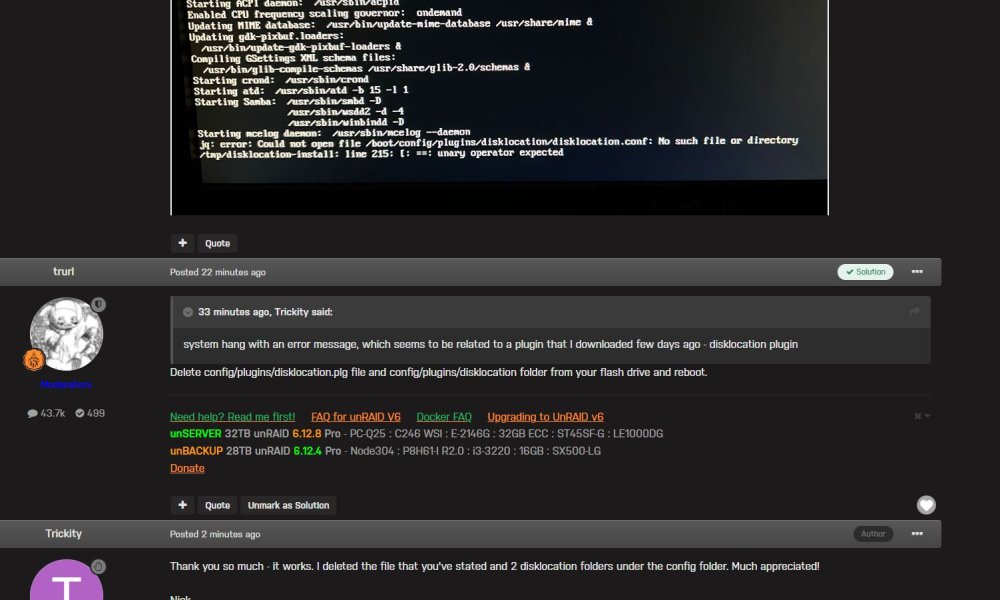Click the Author badge on Trickity's post
Viewport: 1000px width, 600px height.
[x=872, y=534]
